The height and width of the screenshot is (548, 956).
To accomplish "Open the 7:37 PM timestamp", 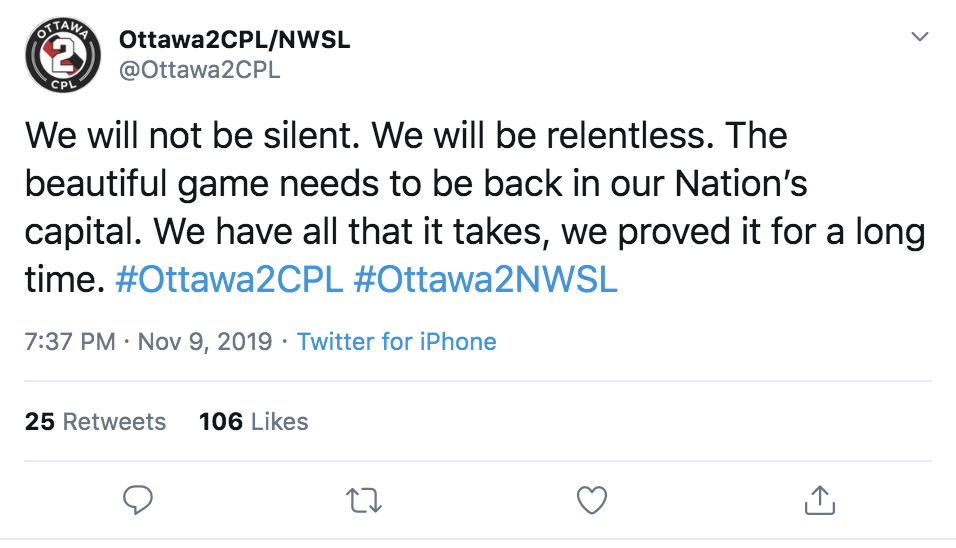I will (70, 341).
